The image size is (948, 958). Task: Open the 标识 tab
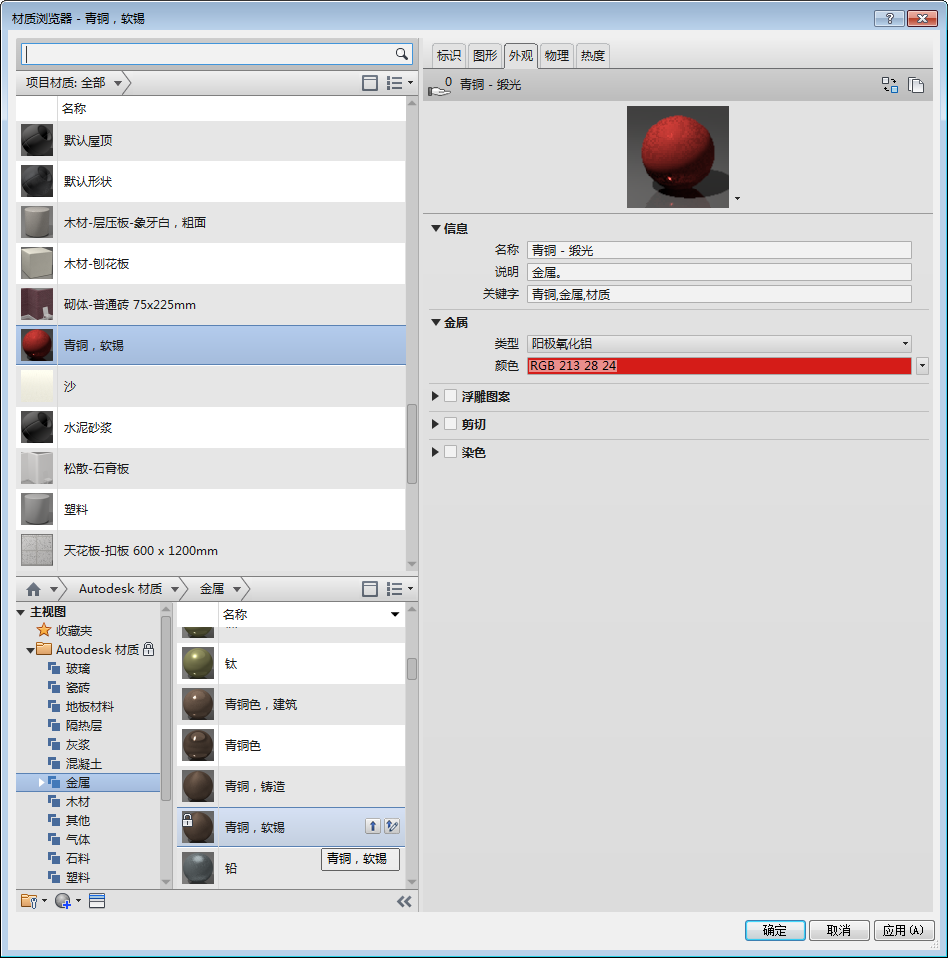pos(448,56)
